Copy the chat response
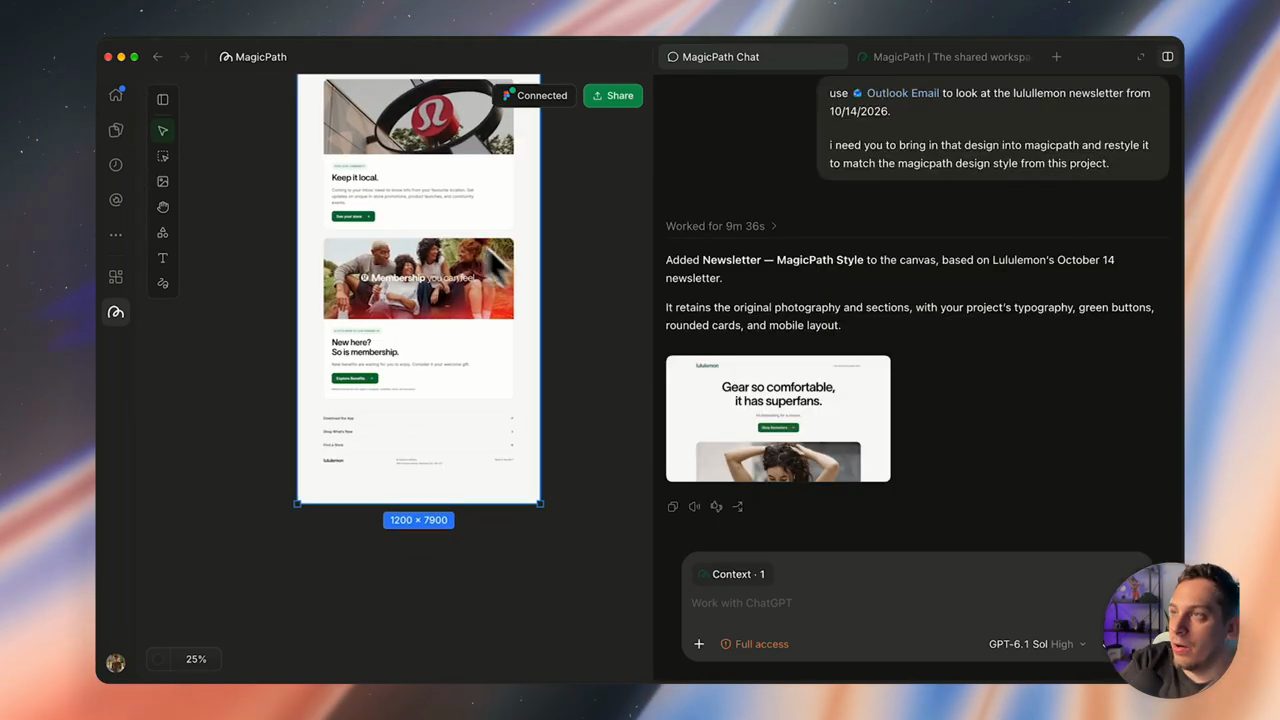The image size is (1280, 720). tap(673, 507)
